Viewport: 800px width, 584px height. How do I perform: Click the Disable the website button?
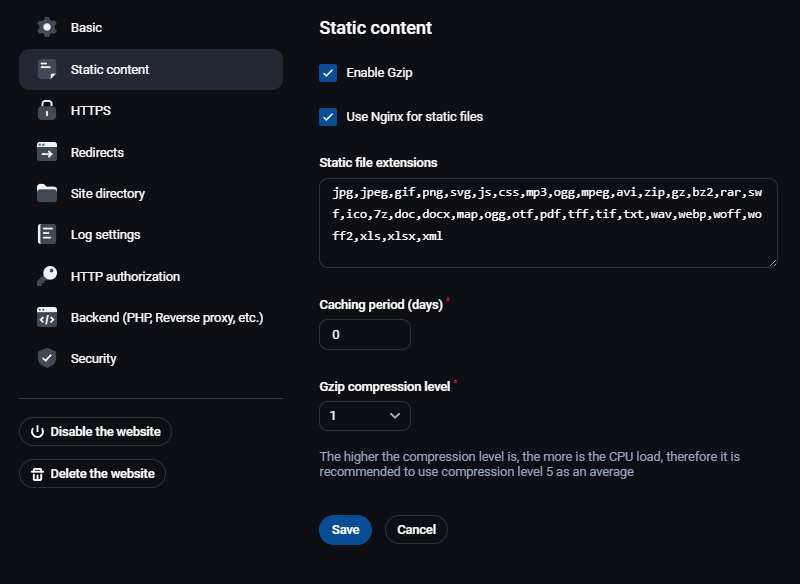point(96,432)
